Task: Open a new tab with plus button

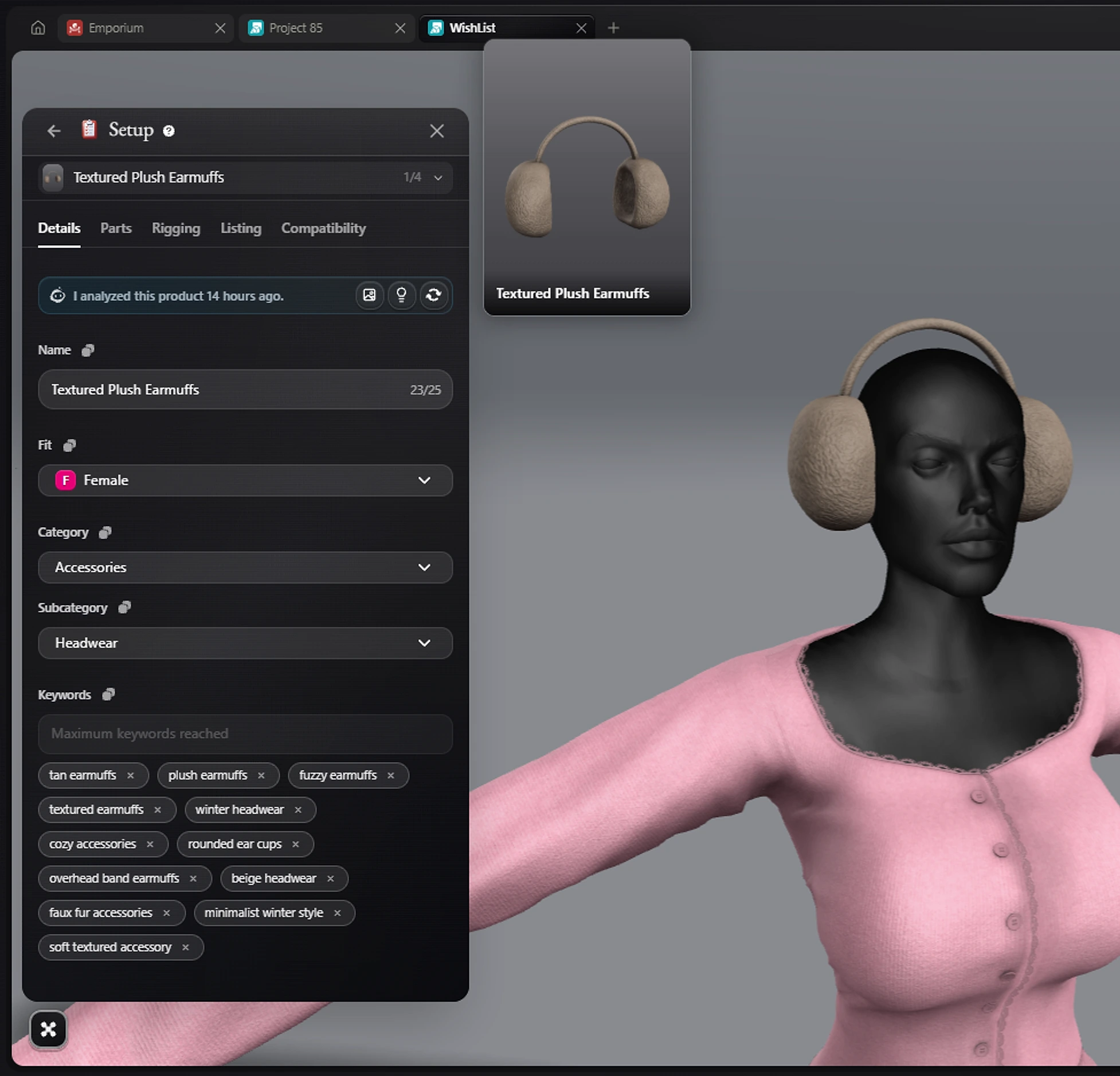Action: tap(613, 28)
